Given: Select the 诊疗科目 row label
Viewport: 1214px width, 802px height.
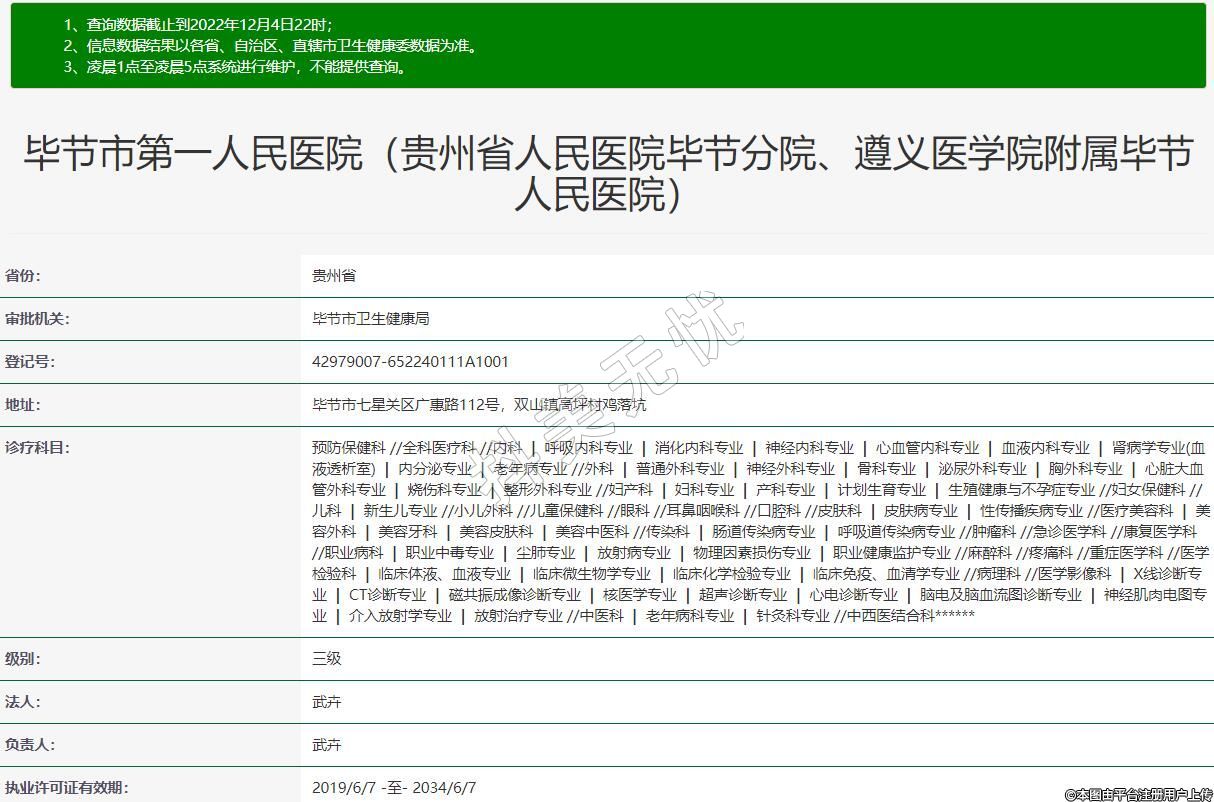Looking at the screenshot, I should [37, 448].
